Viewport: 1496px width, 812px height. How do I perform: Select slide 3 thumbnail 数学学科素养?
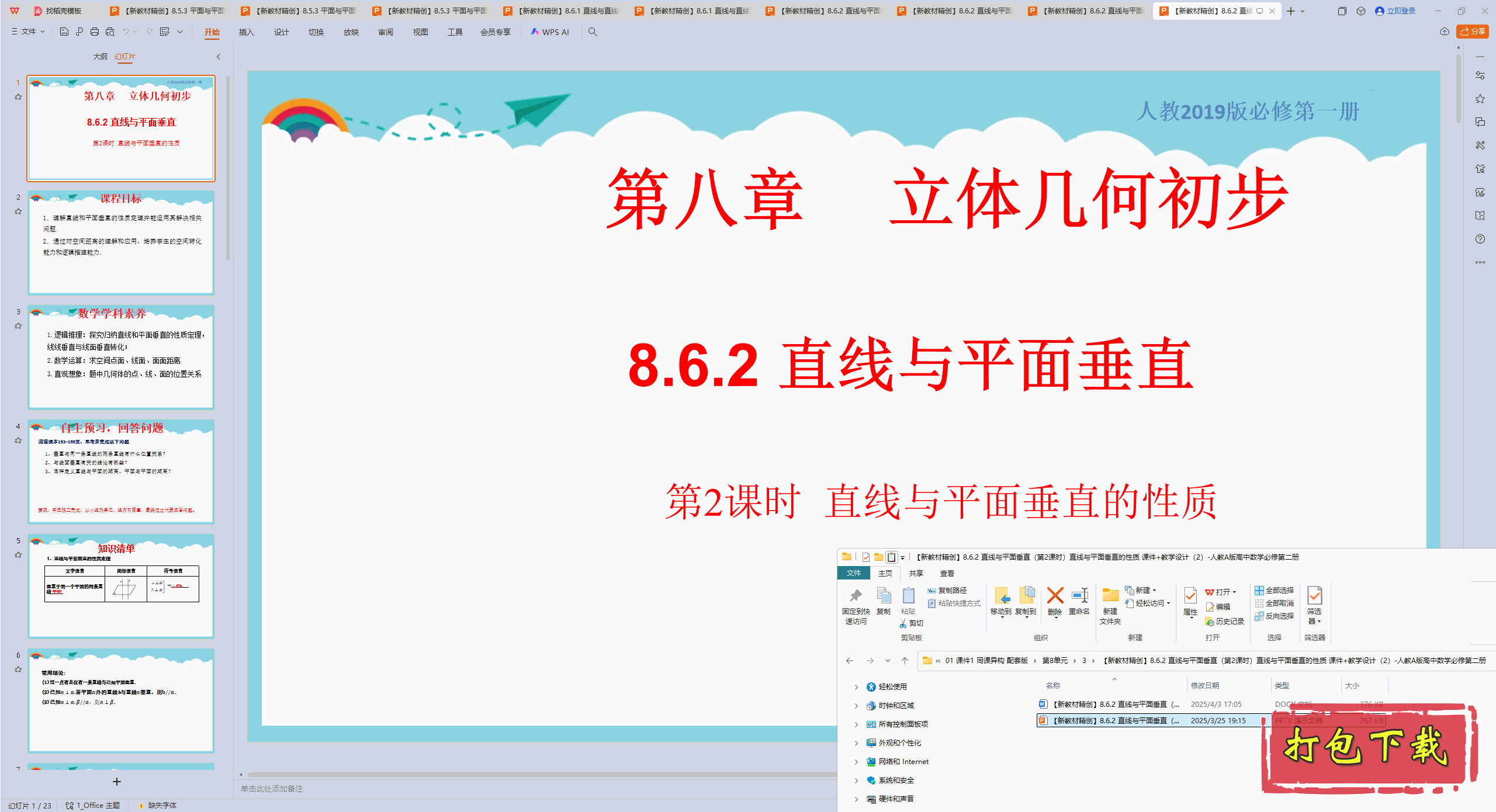click(121, 357)
